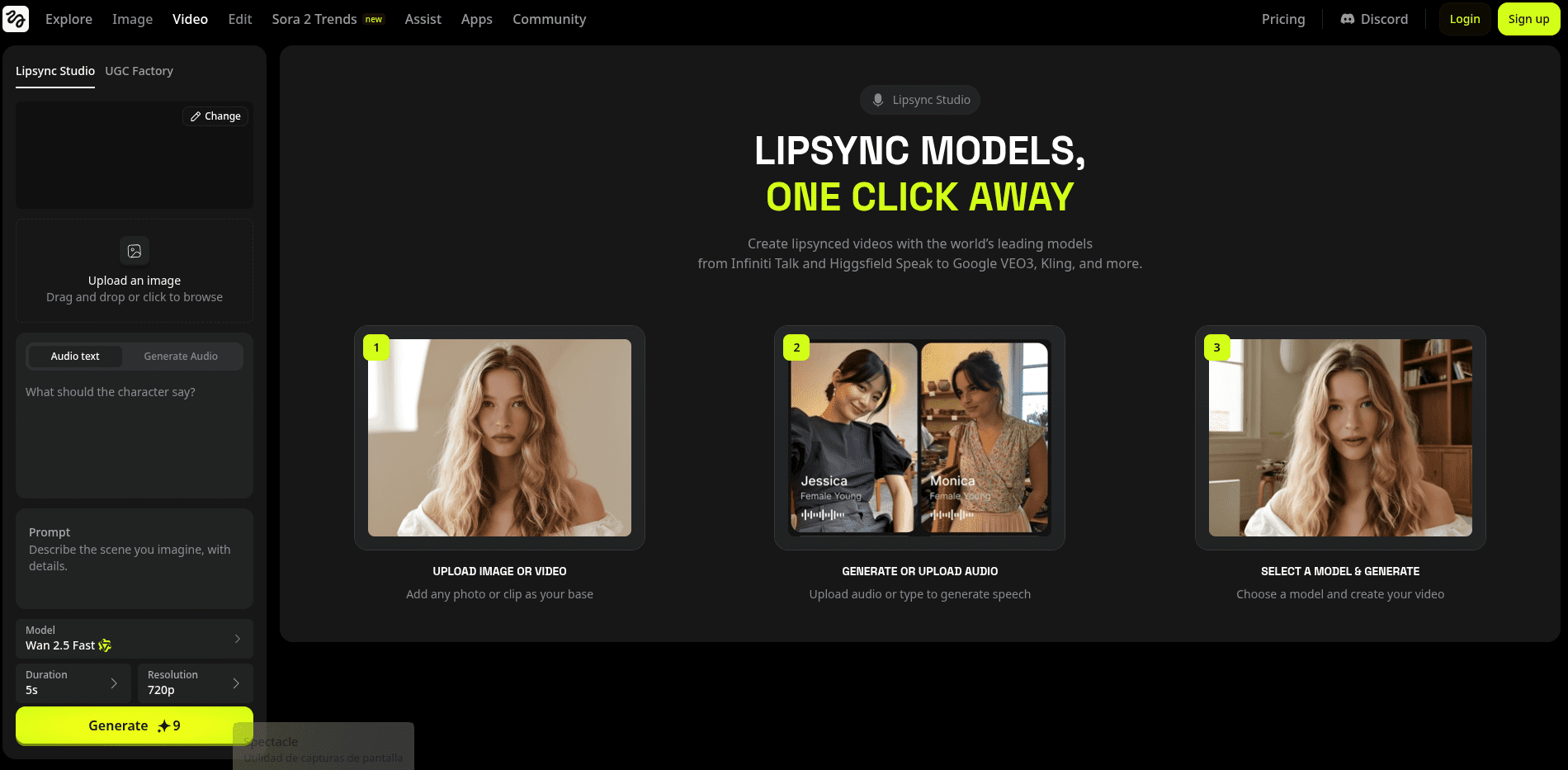
Task: Switch to Audio text mode
Action: pyautogui.click(x=75, y=357)
